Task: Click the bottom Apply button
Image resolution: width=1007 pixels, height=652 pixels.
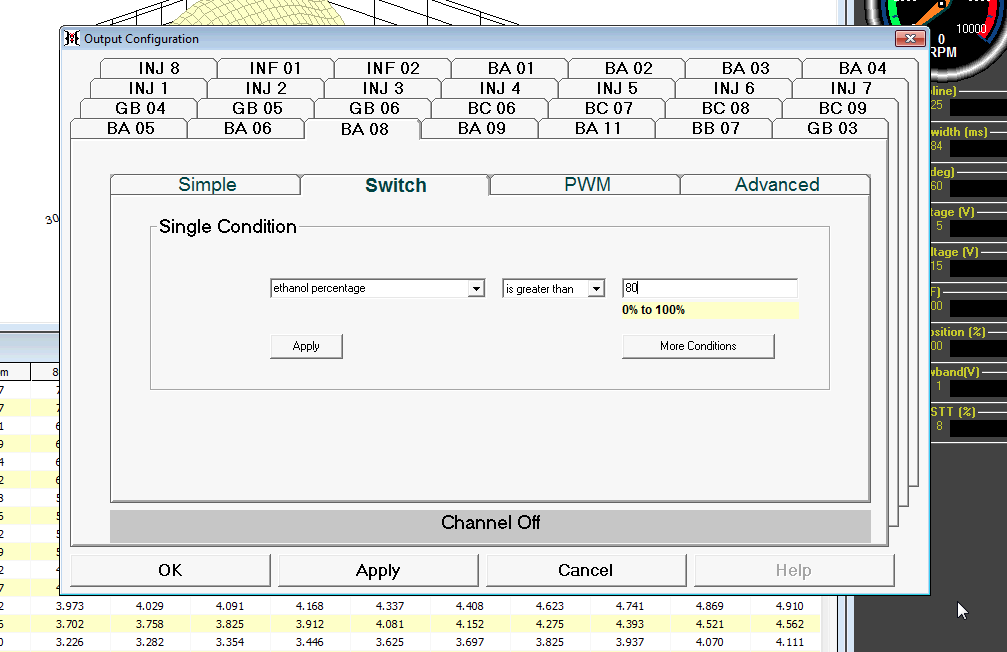Action: point(378,570)
